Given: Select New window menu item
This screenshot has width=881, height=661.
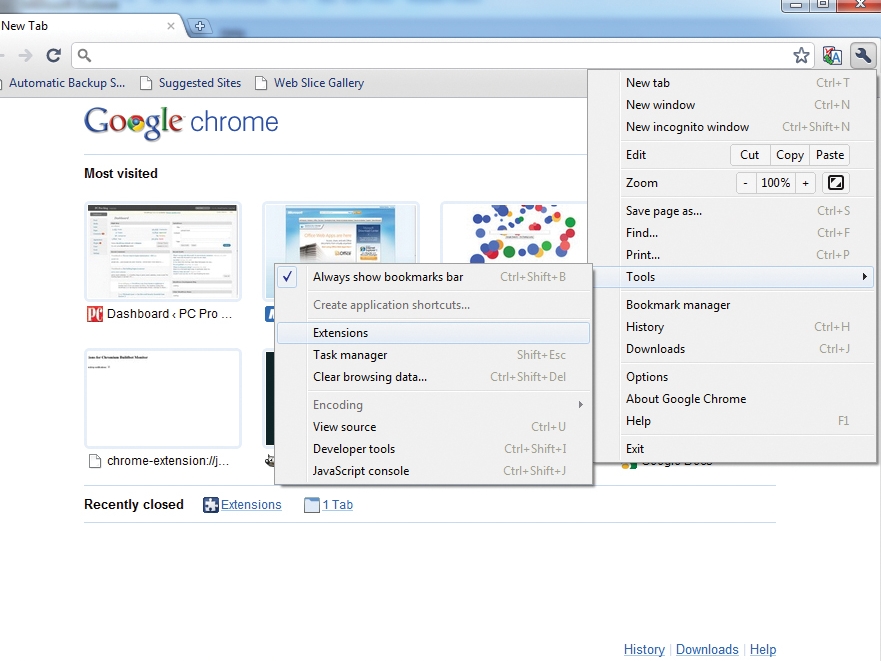Looking at the screenshot, I should 747,105.
